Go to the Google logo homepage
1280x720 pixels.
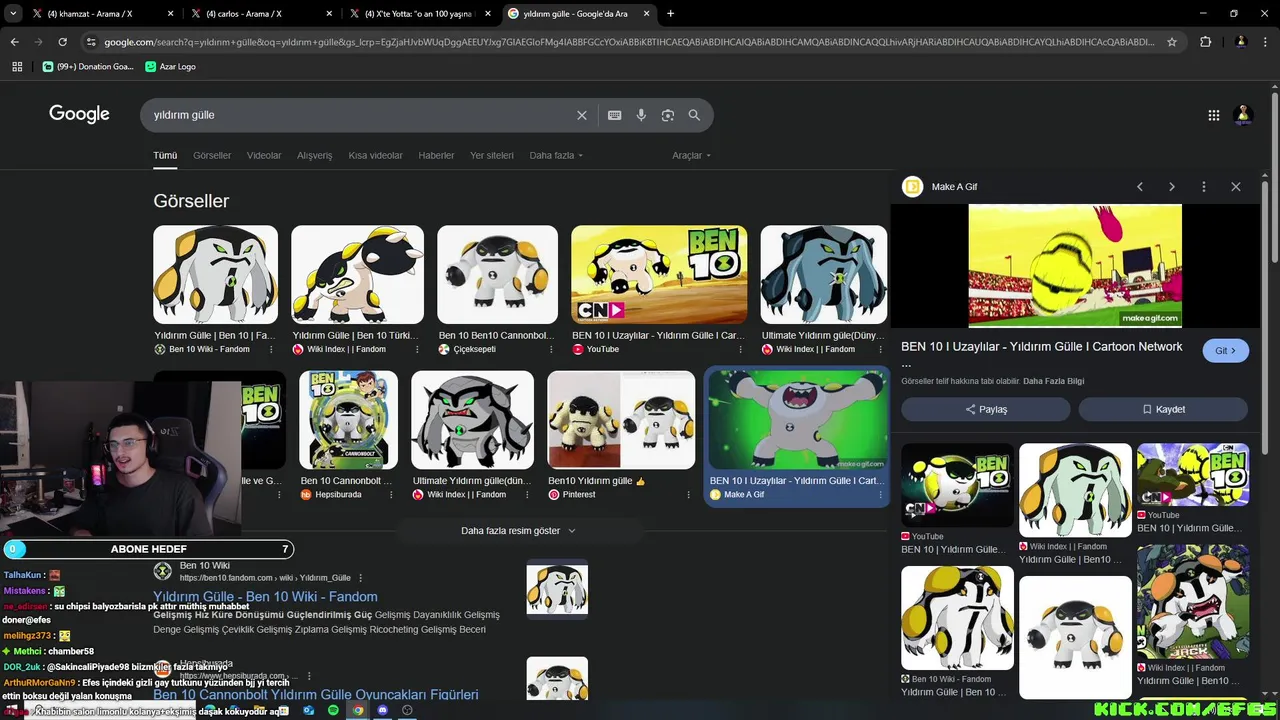click(x=79, y=114)
